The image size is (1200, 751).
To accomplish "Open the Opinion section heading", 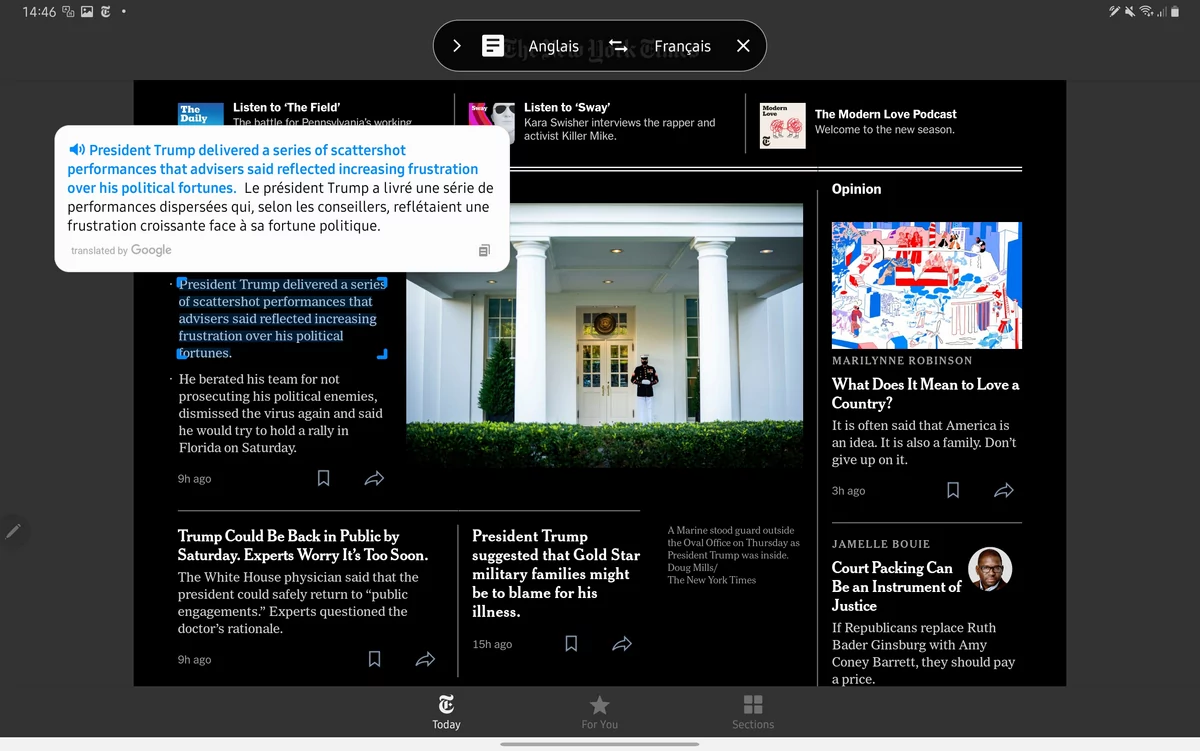I will (857, 189).
